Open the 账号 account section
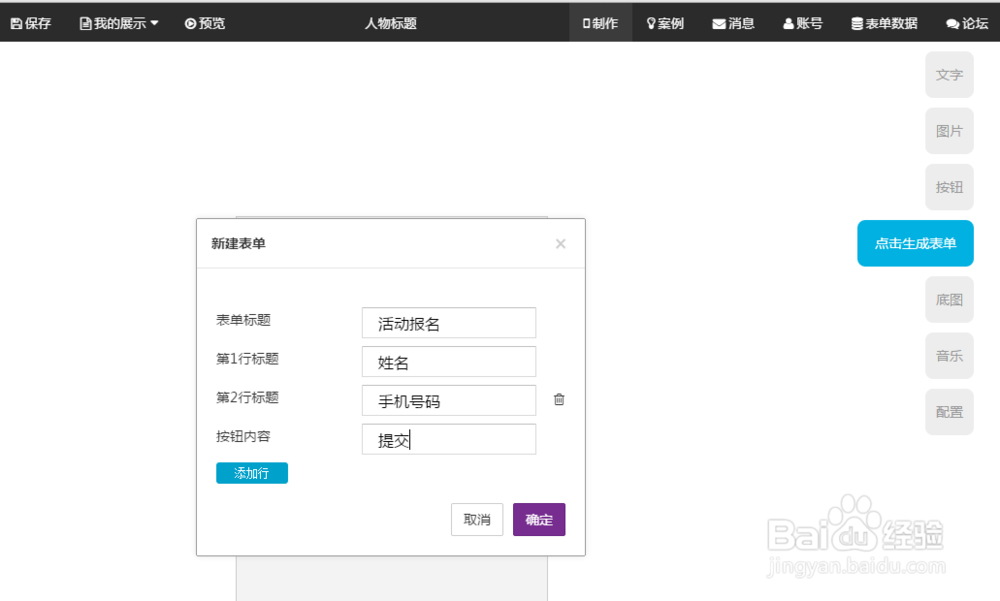1000x601 pixels. tap(802, 23)
